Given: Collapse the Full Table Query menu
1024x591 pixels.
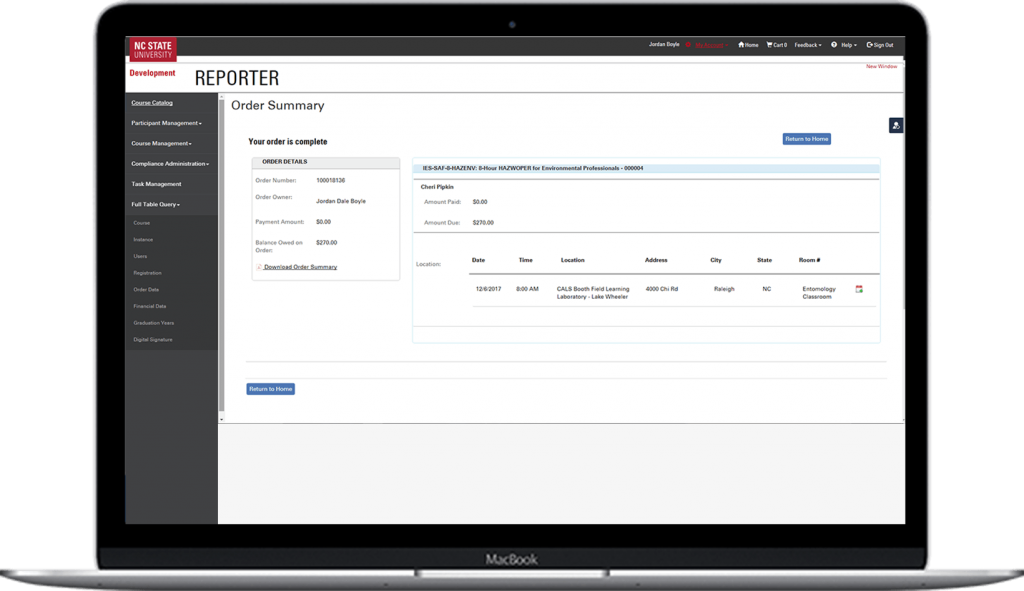Looking at the screenshot, I should click(155, 205).
